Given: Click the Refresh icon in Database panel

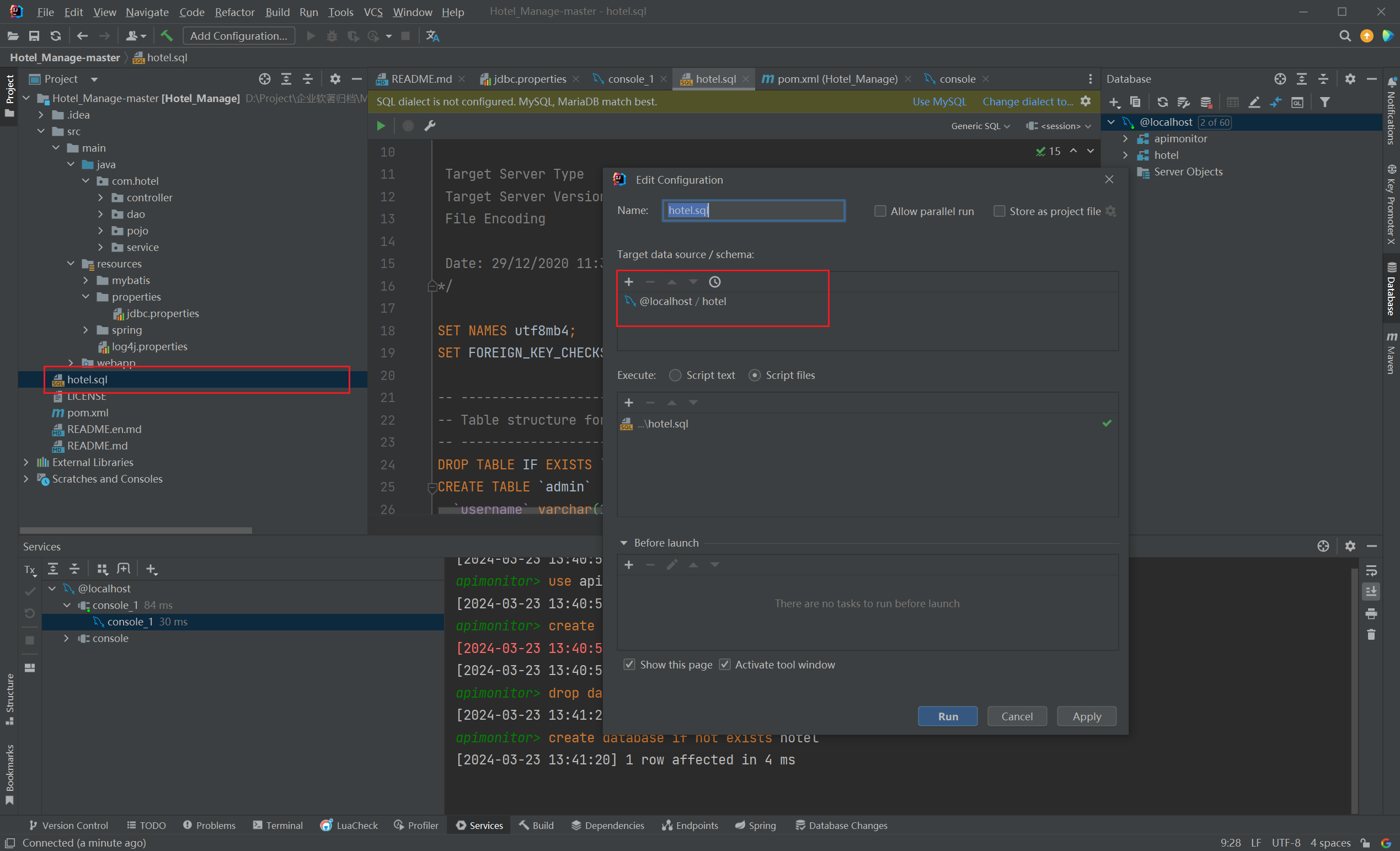Looking at the screenshot, I should tap(1162, 102).
